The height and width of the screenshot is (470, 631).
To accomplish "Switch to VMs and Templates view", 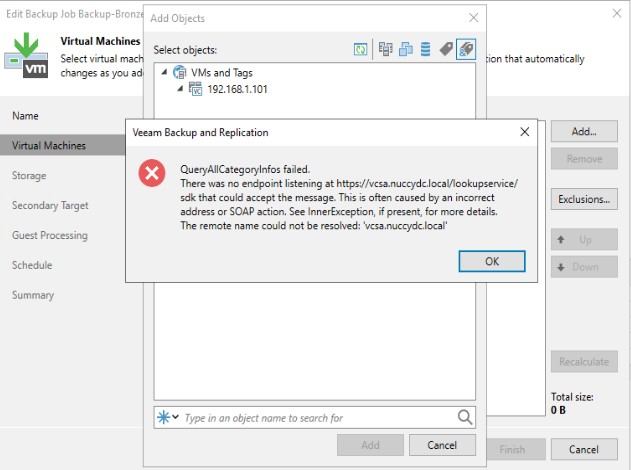I will [406, 49].
